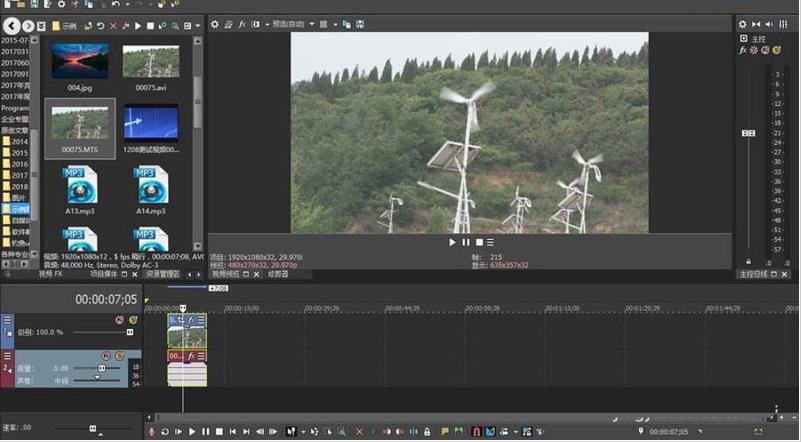Click record microphone button in transport bar
The image size is (801, 442).
pos(152,432)
